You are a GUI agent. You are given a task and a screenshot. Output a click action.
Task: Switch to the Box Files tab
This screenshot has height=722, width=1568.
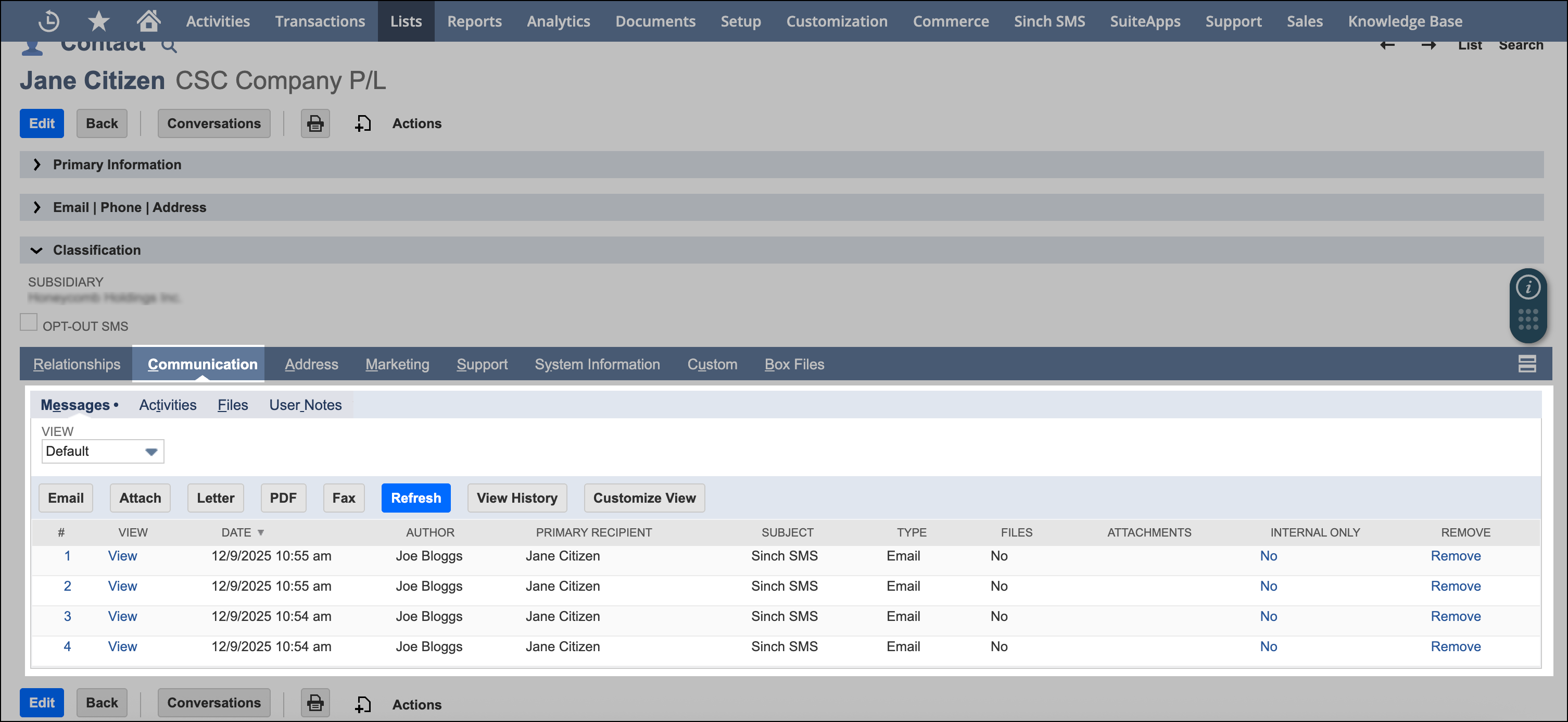pos(794,364)
